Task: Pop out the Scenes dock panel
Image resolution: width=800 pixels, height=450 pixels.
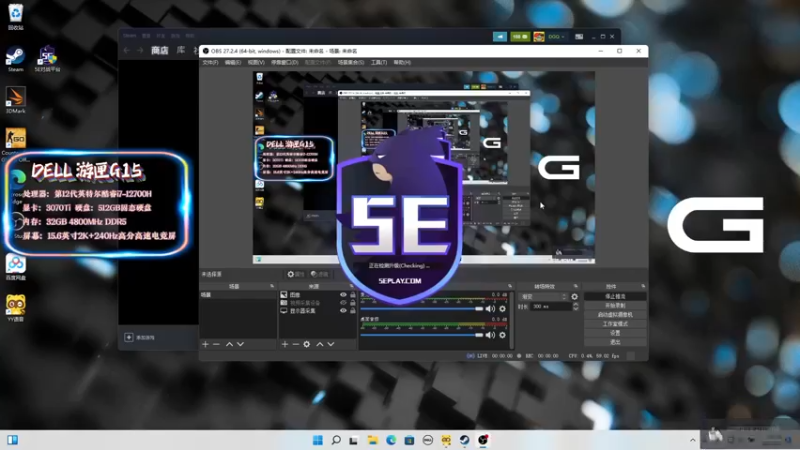Action: 272,286
